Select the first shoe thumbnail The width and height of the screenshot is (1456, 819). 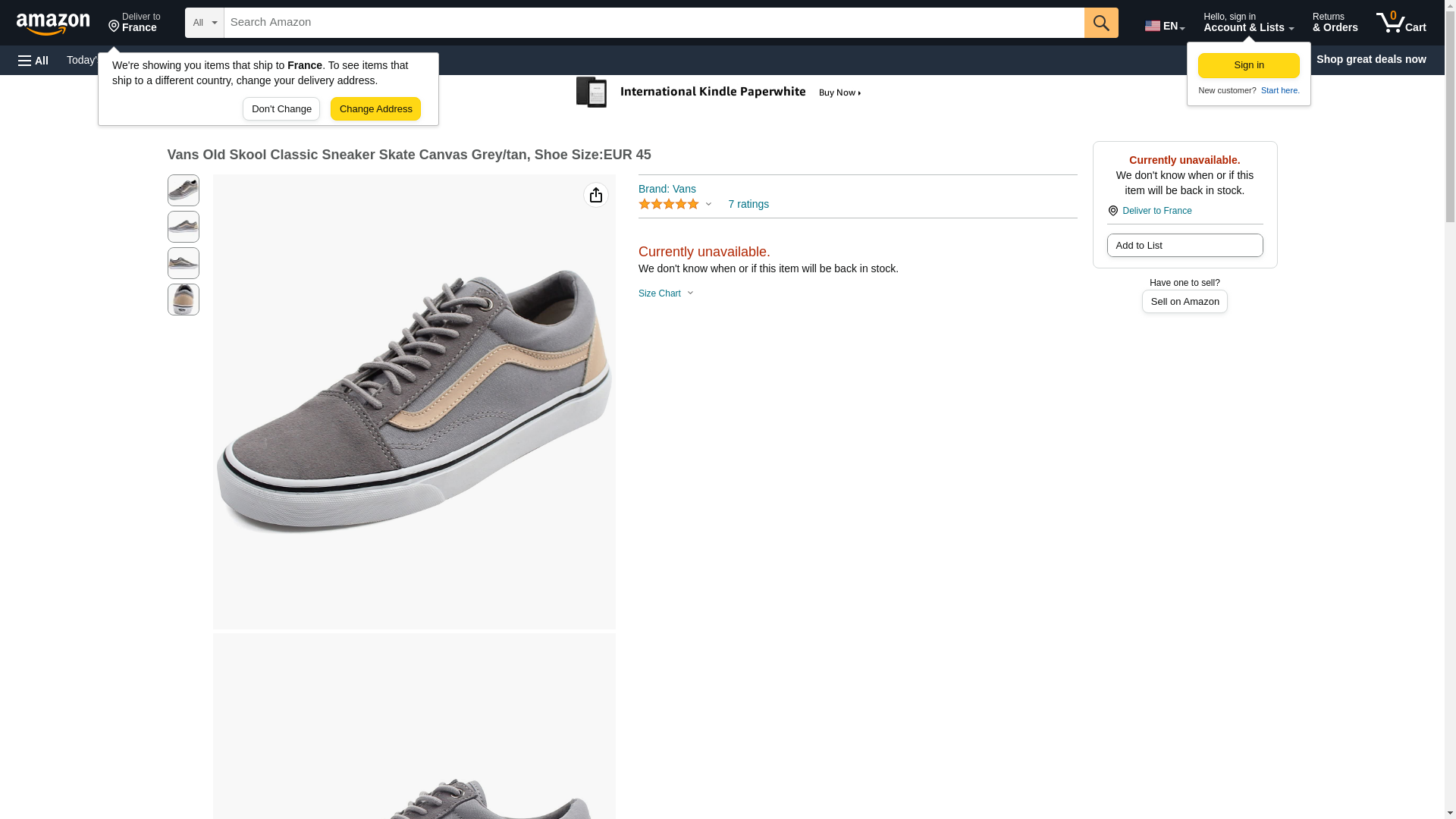(x=184, y=190)
